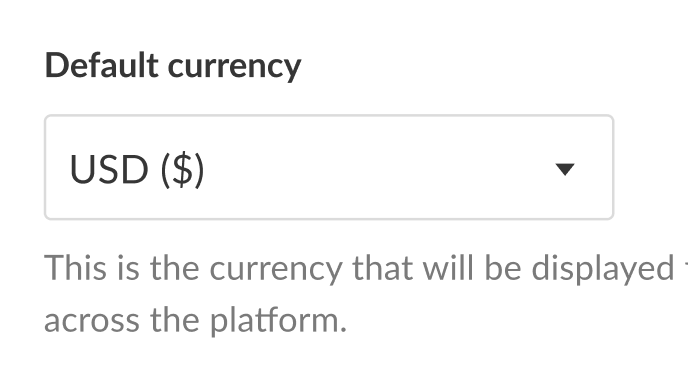Click "This is the currency" helper sentence
The image size is (688, 376).
coord(194,268)
